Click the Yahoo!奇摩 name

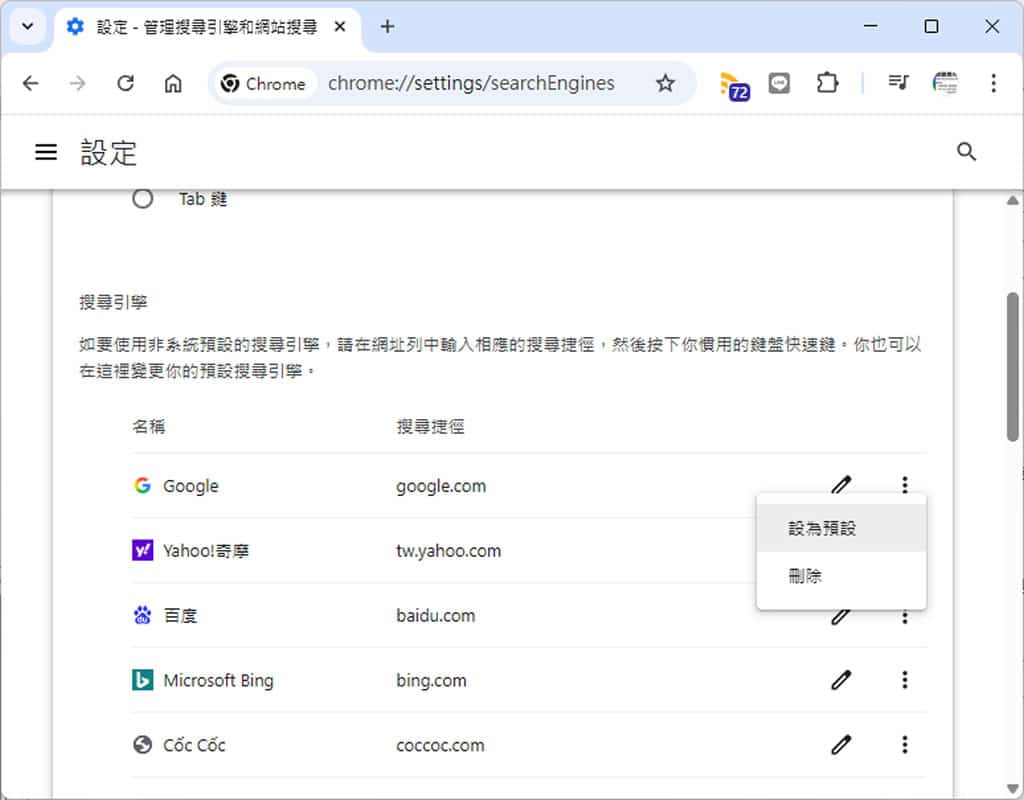[206, 551]
